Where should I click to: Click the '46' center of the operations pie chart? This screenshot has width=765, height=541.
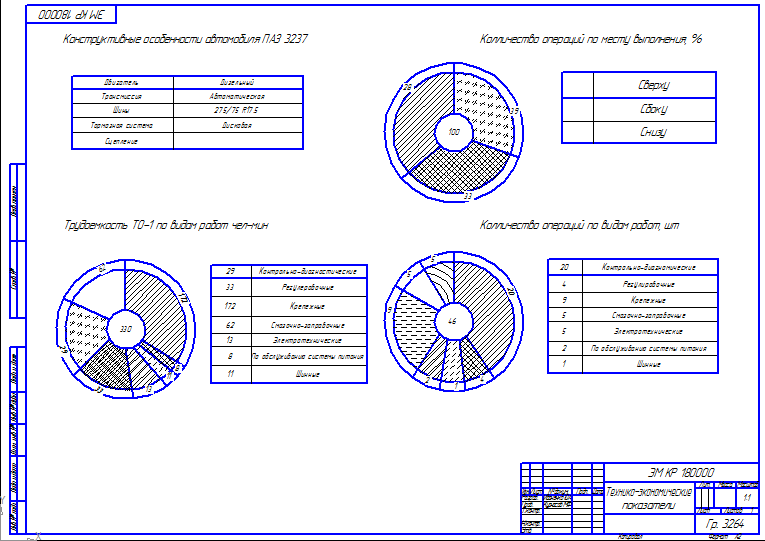(x=452, y=321)
